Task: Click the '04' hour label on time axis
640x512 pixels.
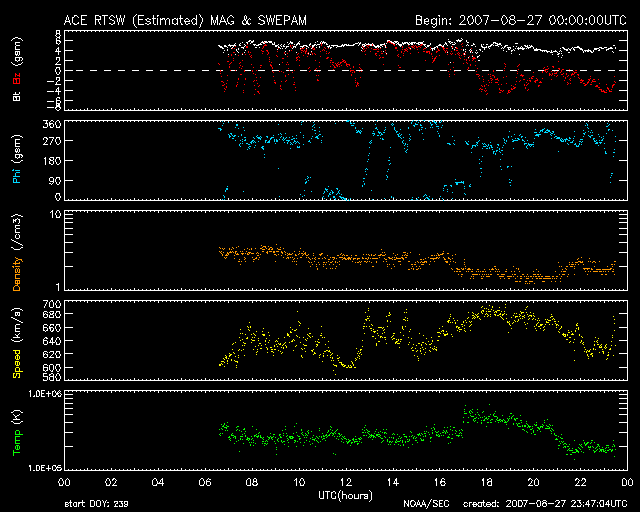Action: coord(158,483)
